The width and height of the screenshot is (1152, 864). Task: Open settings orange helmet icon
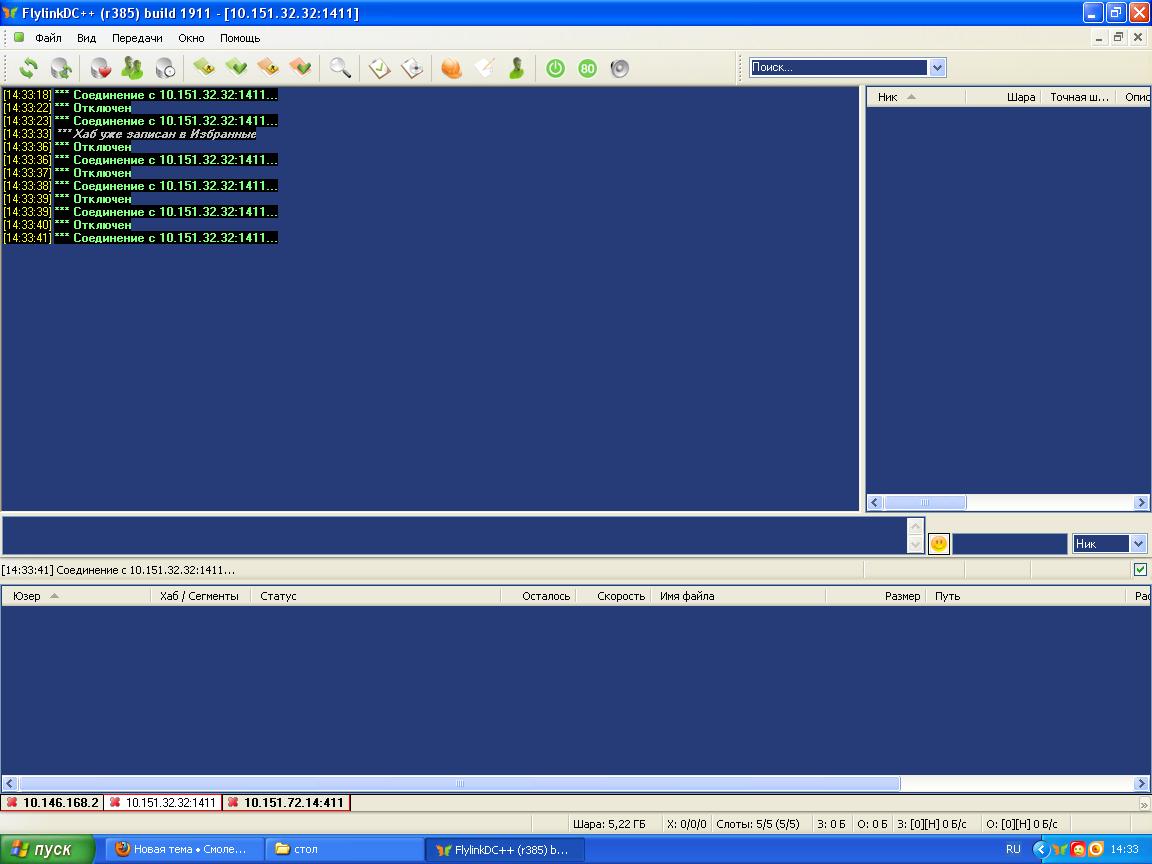click(x=451, y=68)
